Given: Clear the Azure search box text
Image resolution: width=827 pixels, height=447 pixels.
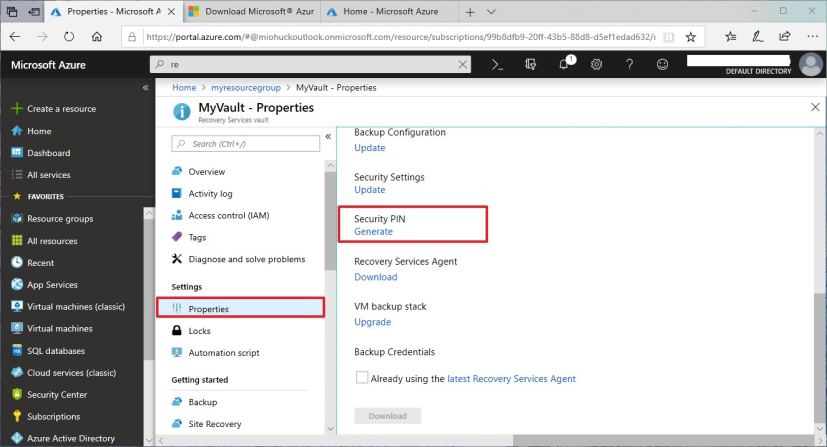Looking at the screenshot, I should coord(463,64).
